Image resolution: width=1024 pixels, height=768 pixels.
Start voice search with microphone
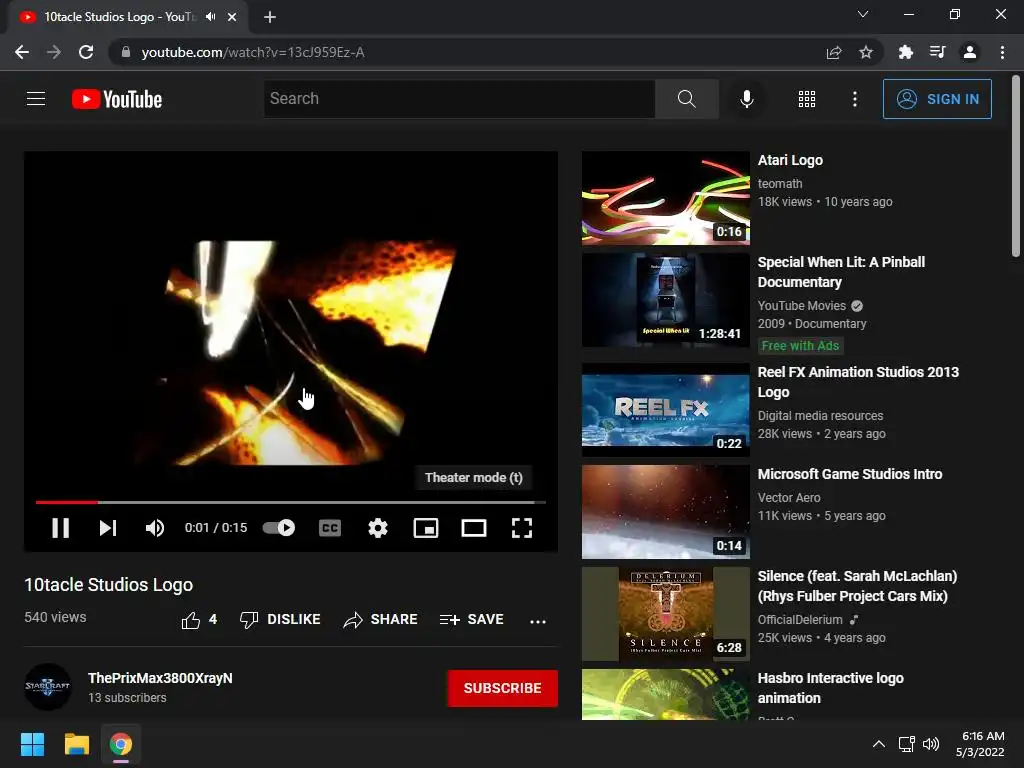[x=746, y=99]
